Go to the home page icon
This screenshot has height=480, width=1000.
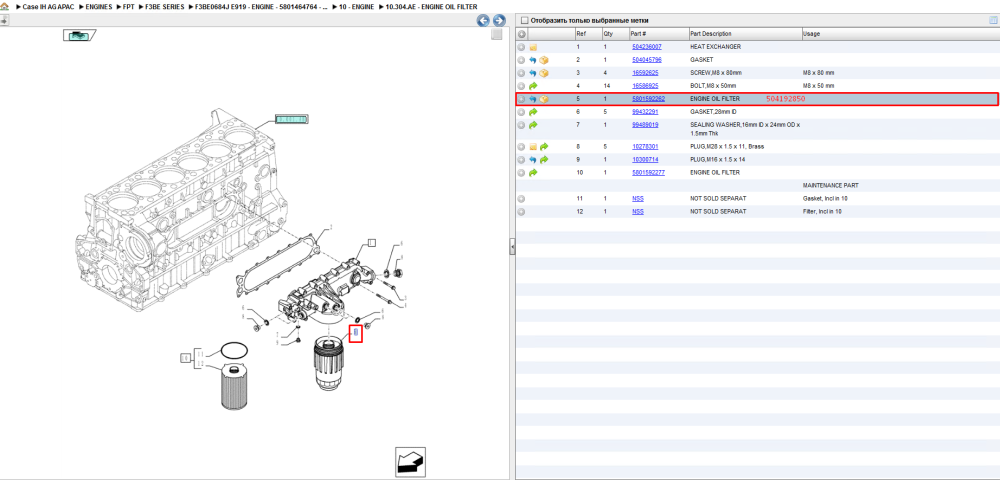[x=4, y=6]
